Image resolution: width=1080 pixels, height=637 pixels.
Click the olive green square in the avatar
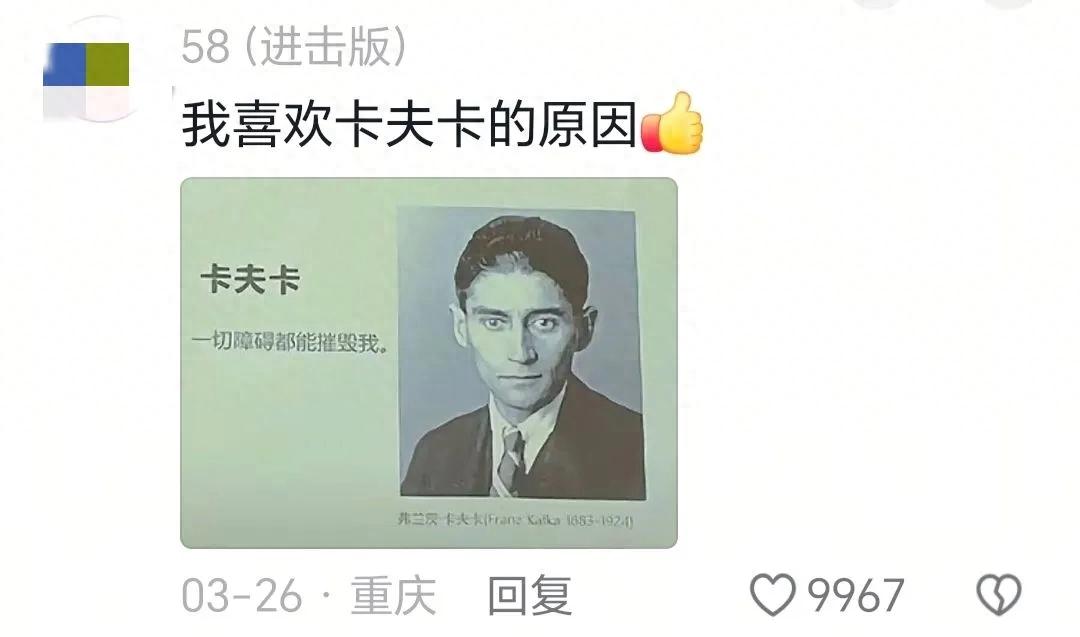coord(107,65)
